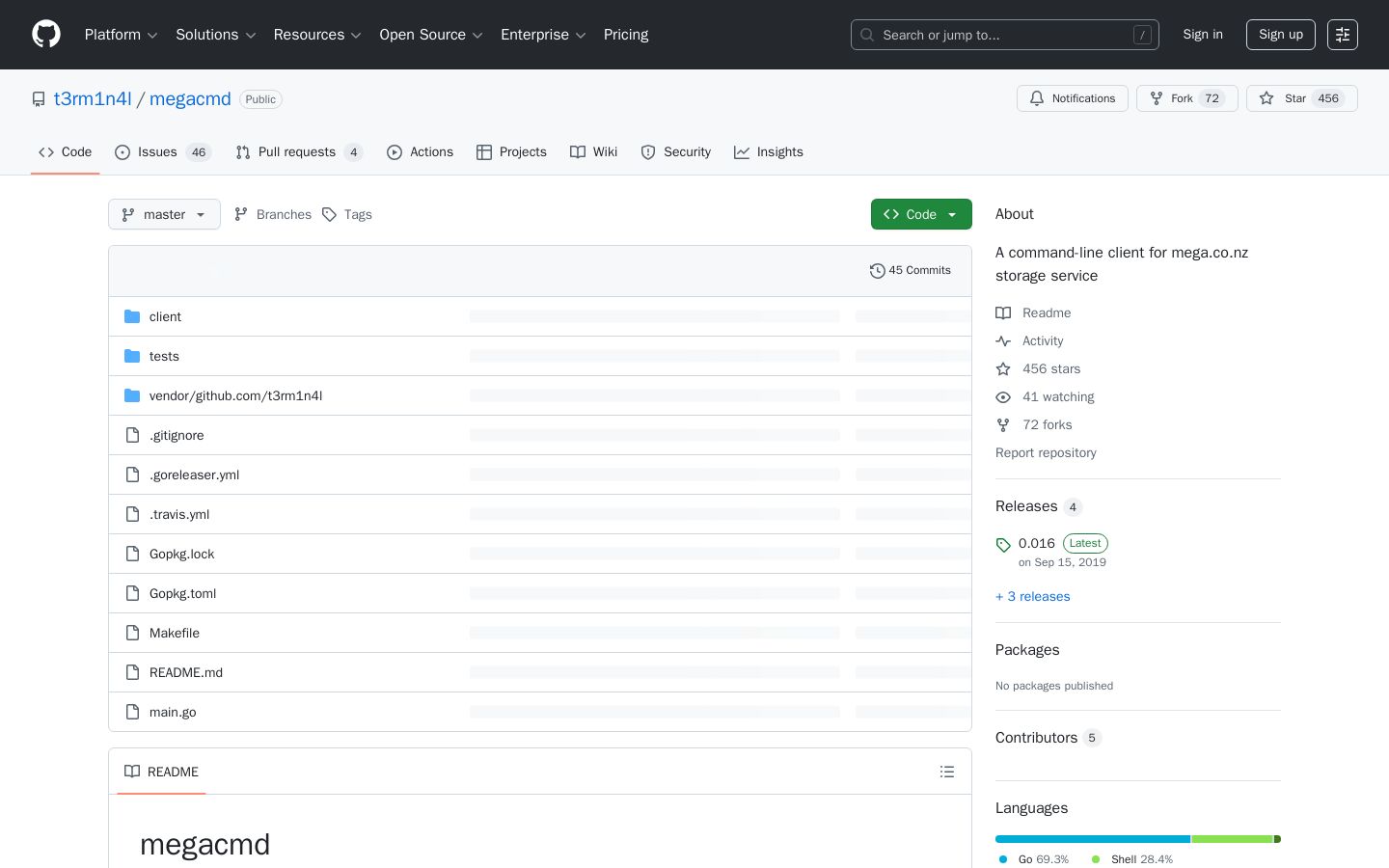Open the README.md file

186,672
